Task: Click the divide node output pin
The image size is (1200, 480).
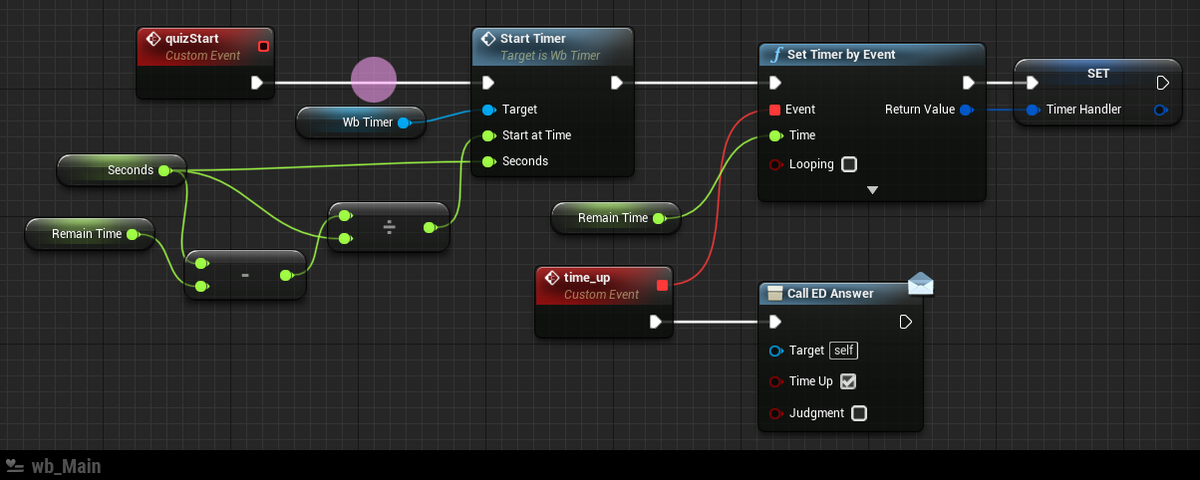Action: (430, 228)
